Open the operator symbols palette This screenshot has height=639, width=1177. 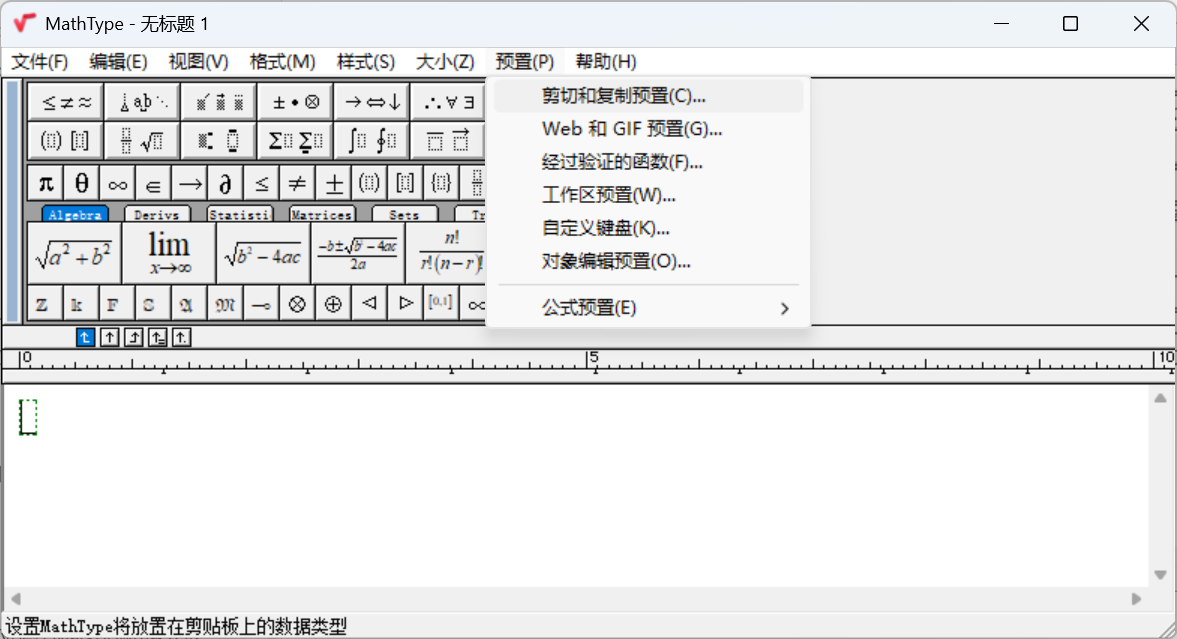tap(296, 102)
